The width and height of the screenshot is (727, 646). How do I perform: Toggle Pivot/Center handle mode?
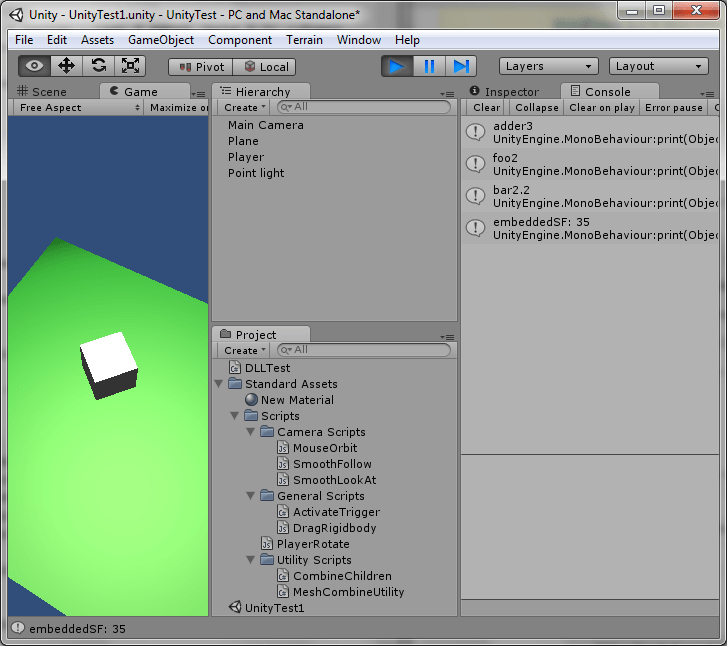200,67
